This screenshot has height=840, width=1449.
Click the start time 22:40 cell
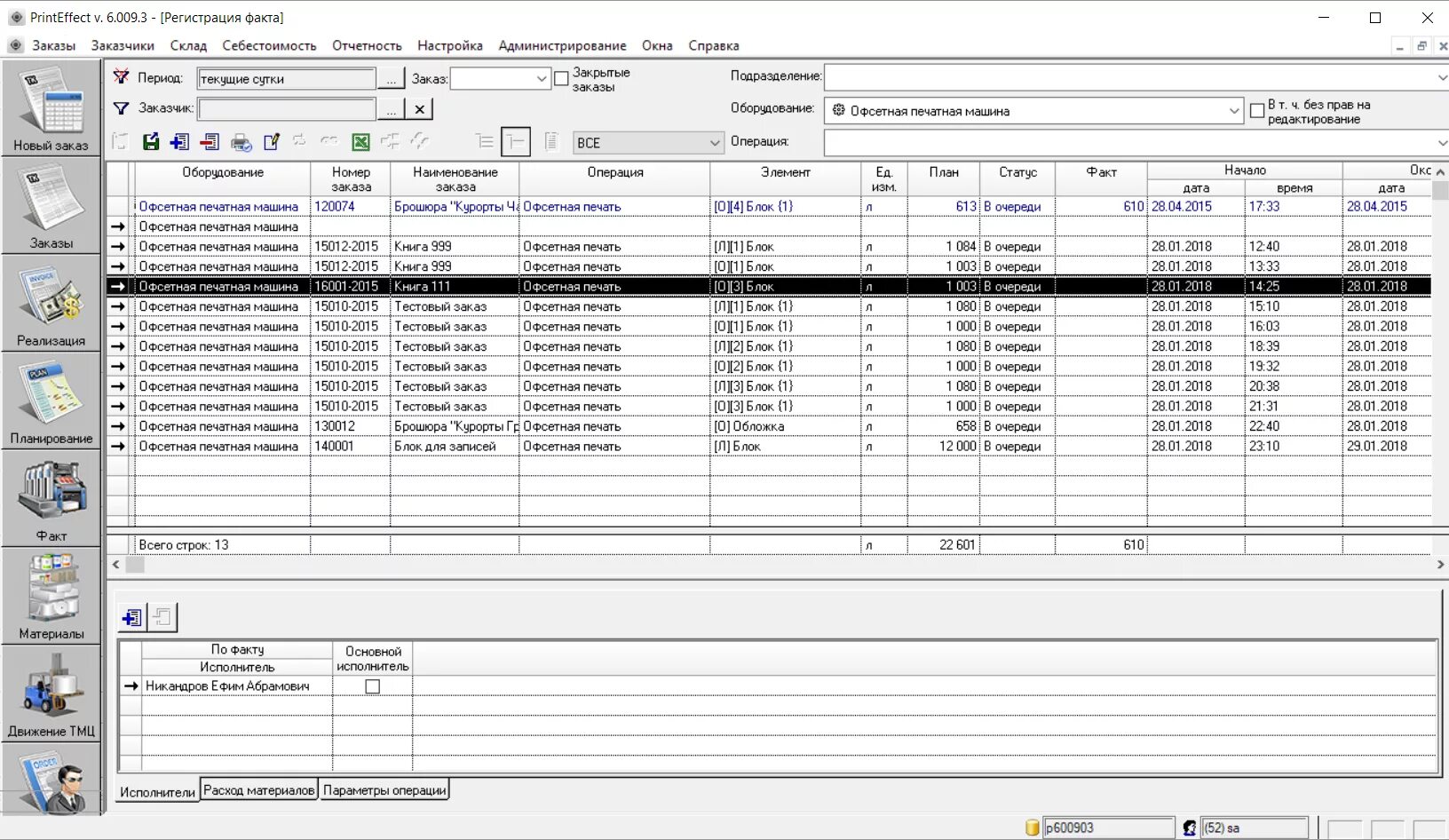pos(1294,426)
